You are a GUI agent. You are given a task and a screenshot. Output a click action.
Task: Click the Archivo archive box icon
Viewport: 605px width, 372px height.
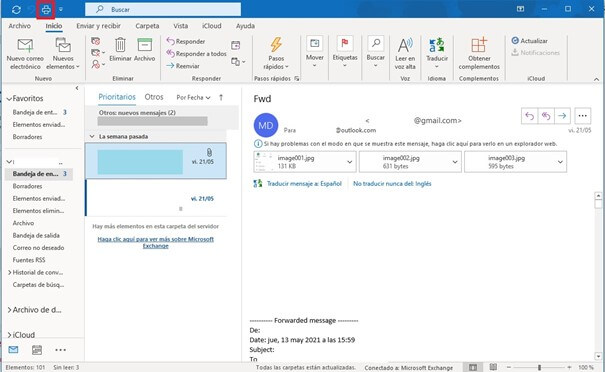tap(145, 49)
